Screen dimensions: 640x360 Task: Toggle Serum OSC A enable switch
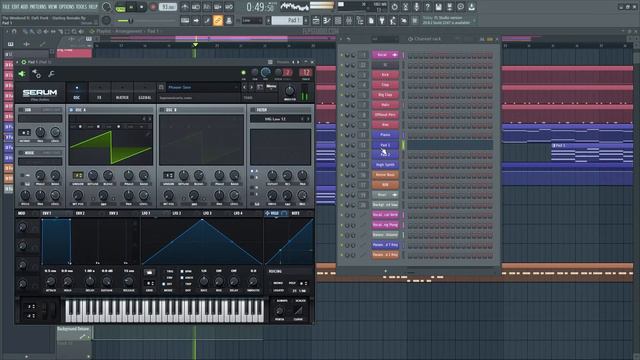click(71, 110)
